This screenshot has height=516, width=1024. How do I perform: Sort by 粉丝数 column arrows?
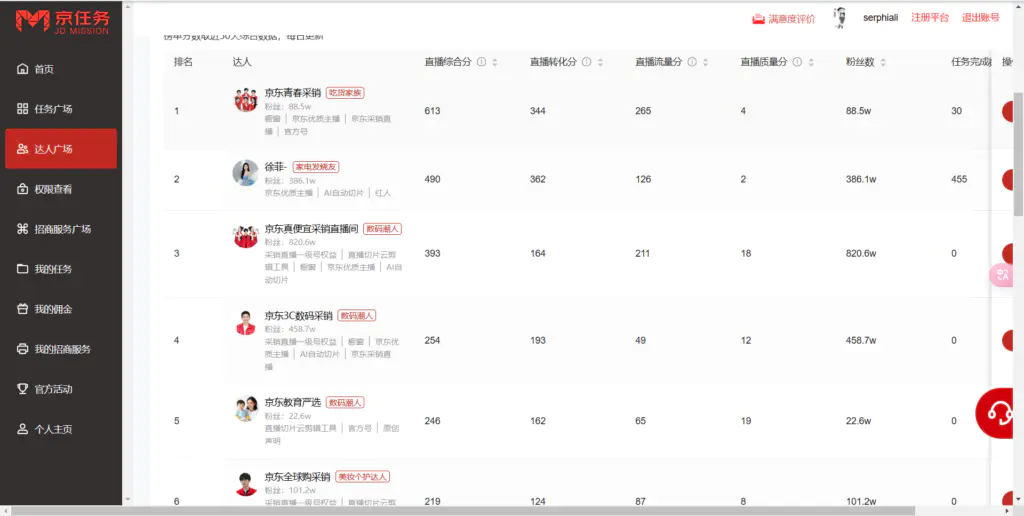[x=883, y=63]
